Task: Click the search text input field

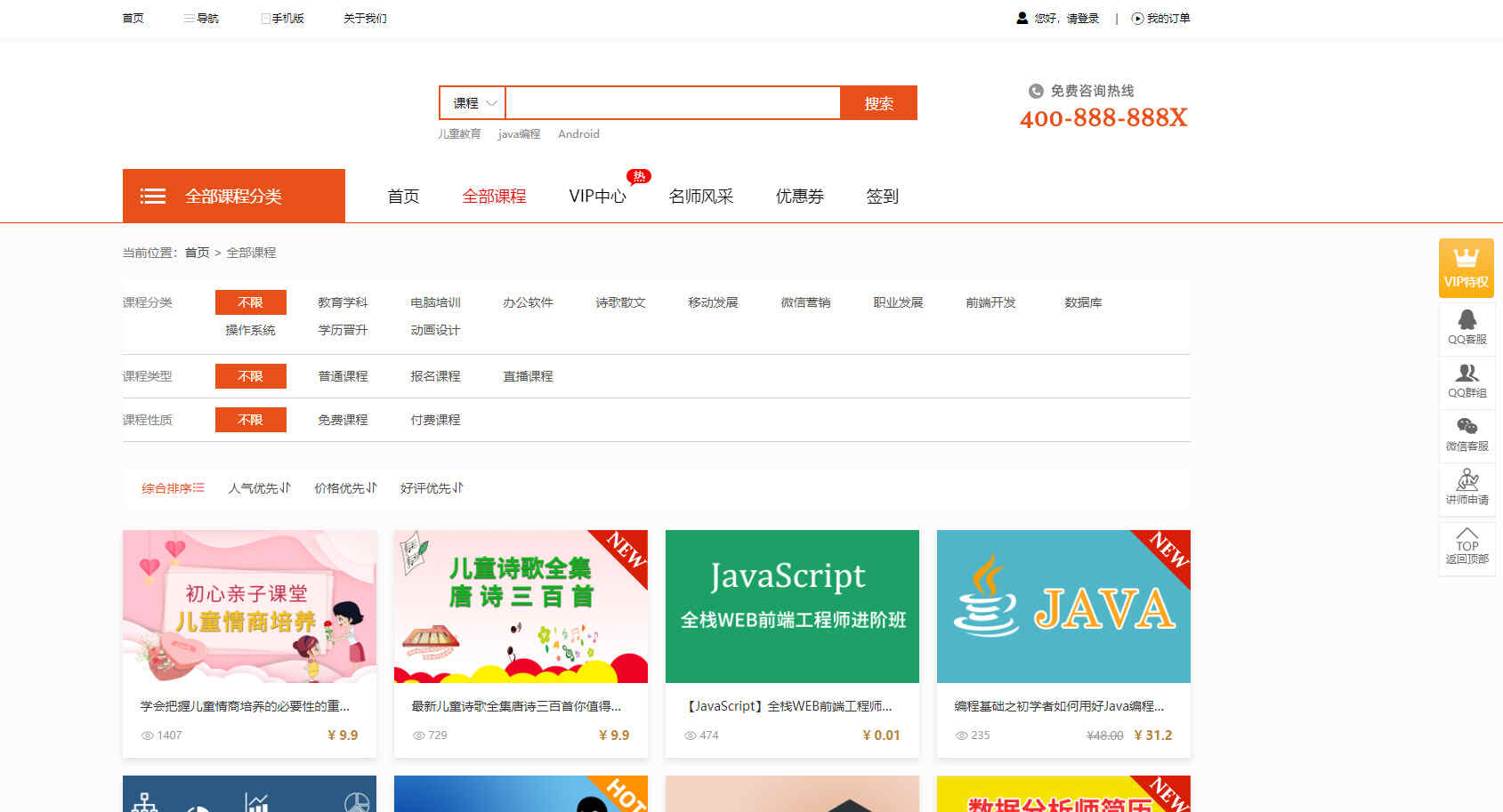Action: pyautogui.click(x=673, y=103)
